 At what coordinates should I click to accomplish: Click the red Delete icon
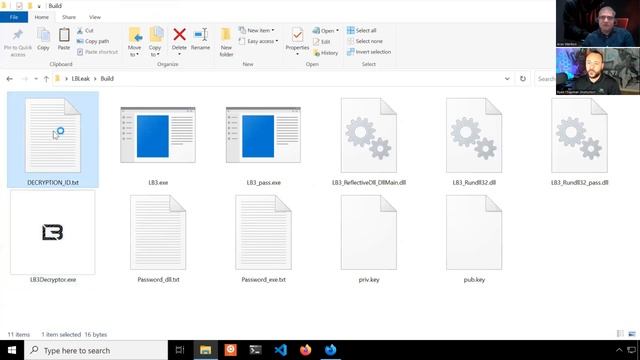pyautogui.click(x=179, y=34)
